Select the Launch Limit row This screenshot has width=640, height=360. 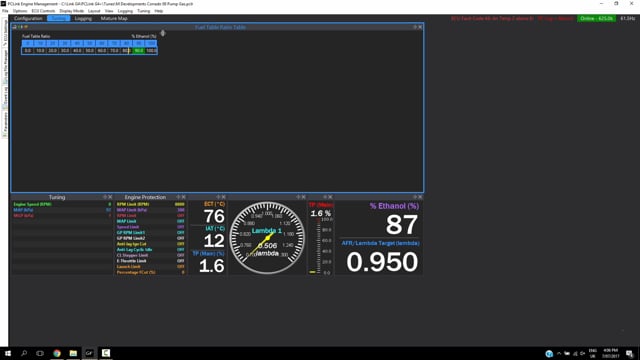click(150, 267)
